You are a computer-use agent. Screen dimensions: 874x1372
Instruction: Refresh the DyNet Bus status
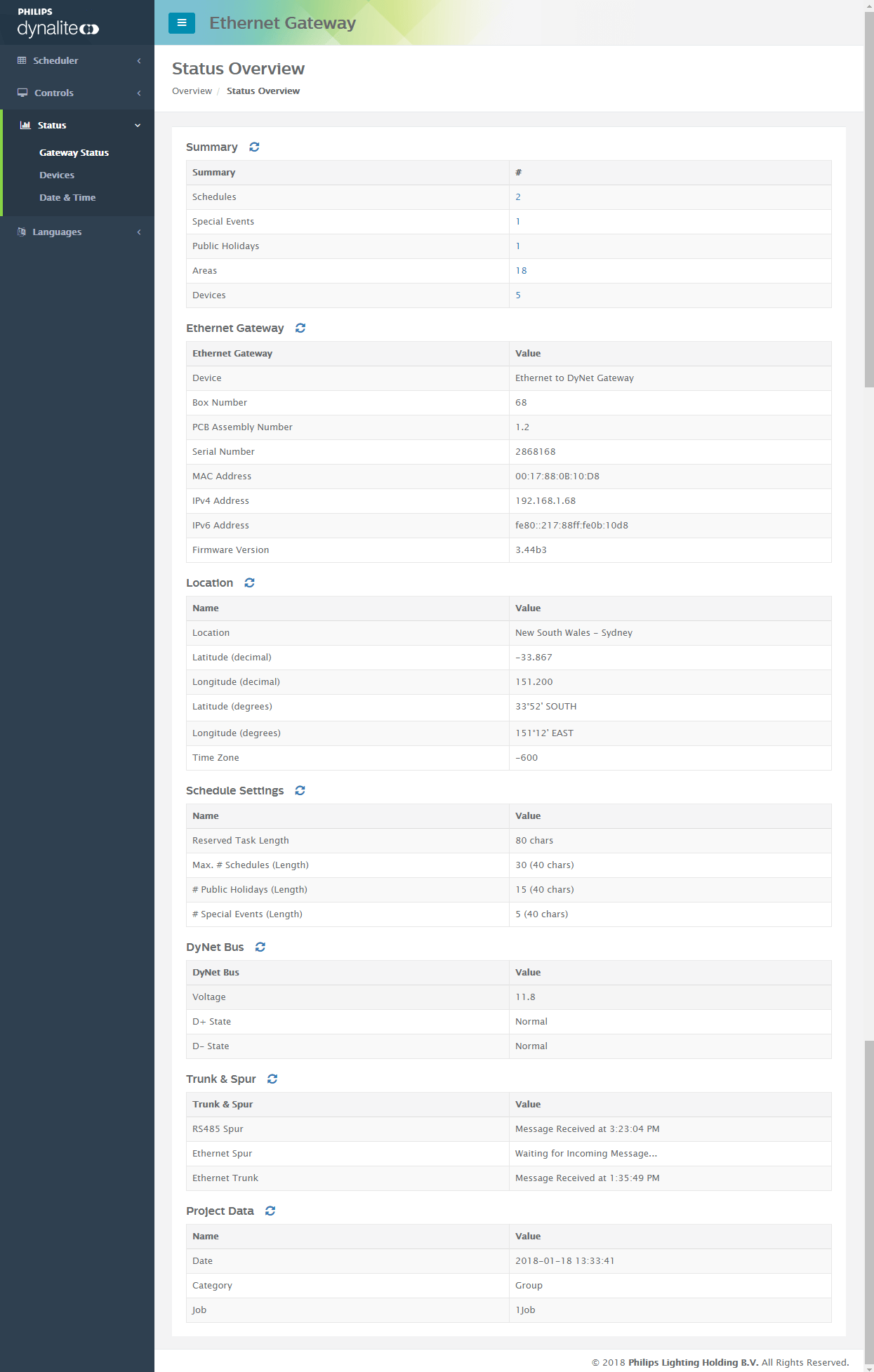[x=260, y=947]
